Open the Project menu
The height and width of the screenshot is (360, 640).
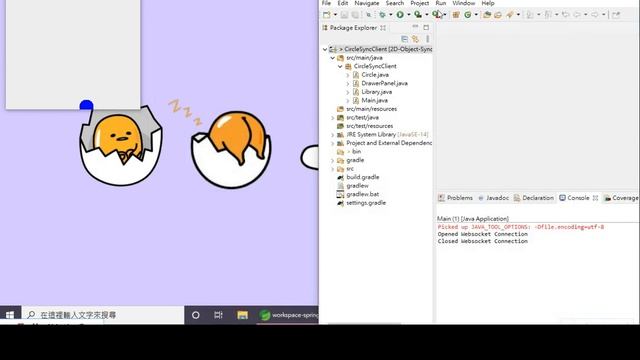click(420, 3)
